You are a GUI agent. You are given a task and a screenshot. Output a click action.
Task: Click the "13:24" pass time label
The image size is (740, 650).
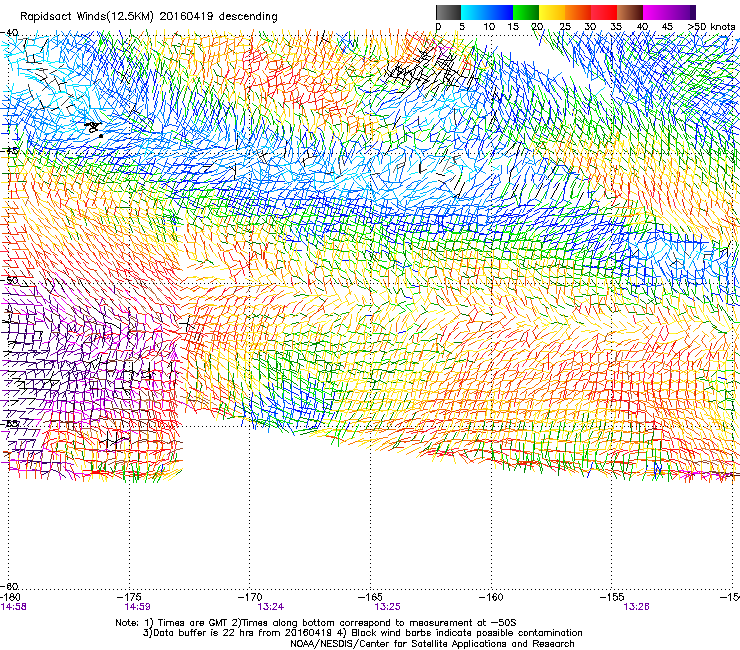tap(270, 607)
